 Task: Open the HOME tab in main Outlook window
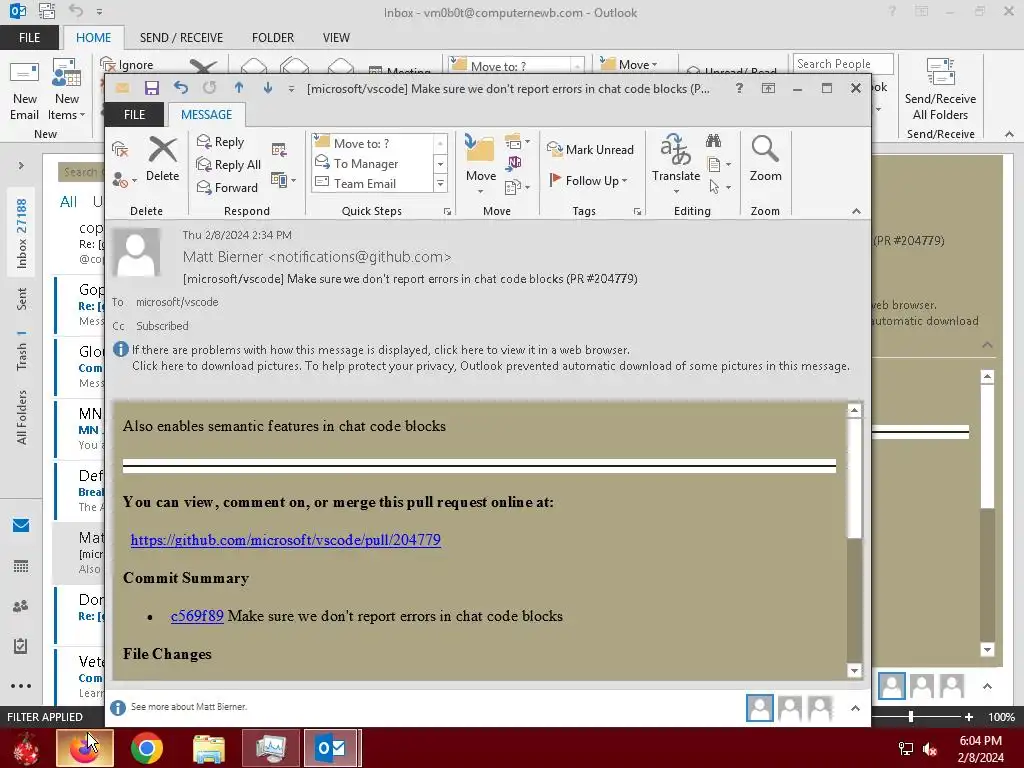click(93, 38)
